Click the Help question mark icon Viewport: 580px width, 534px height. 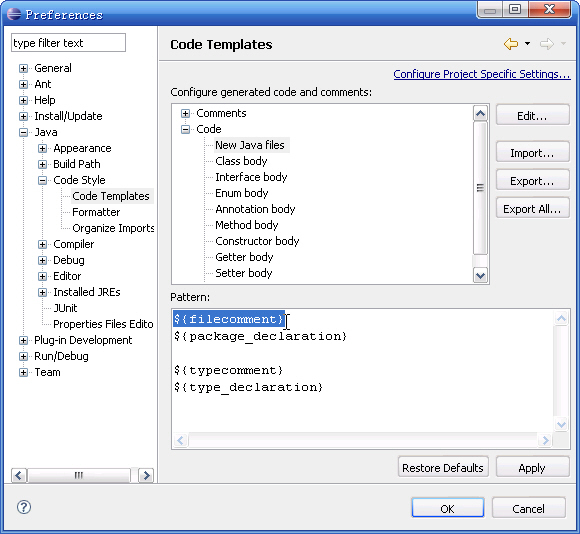point(24,507)
